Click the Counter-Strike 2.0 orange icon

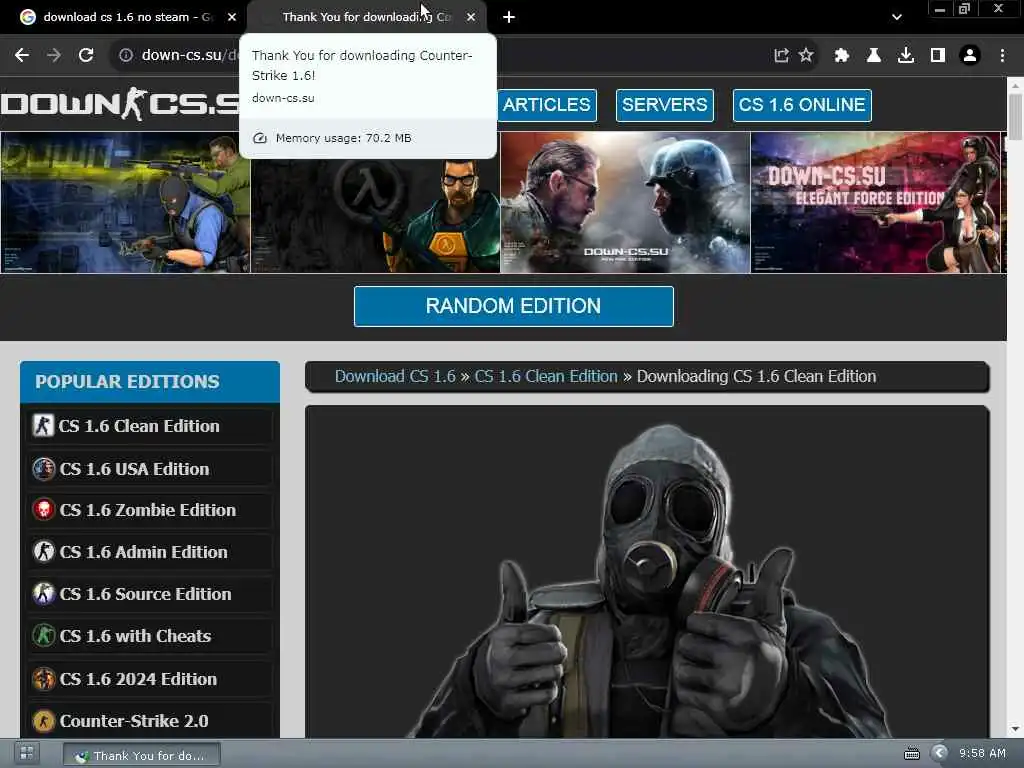coord(44,721)
